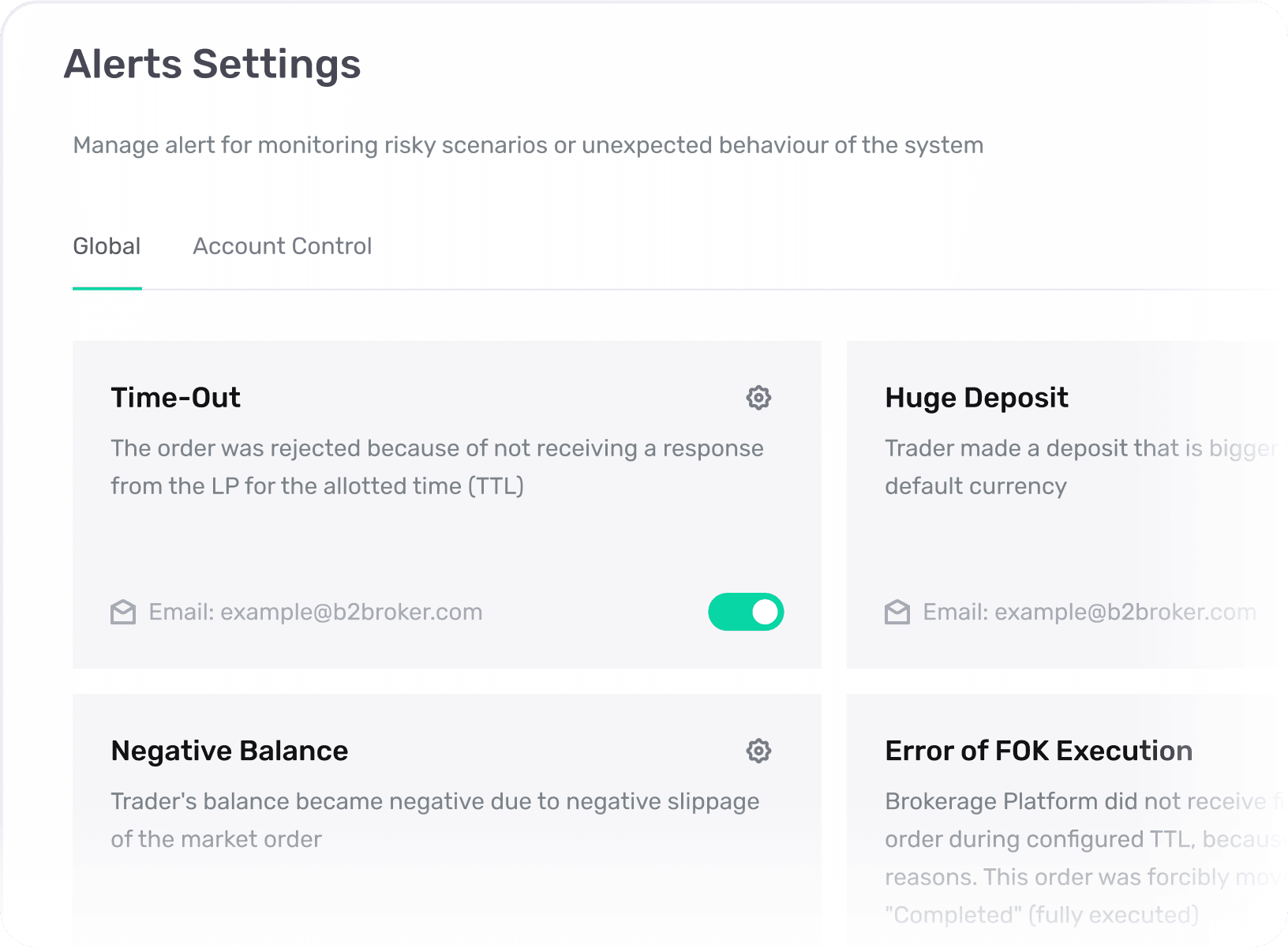Open the Time-Out alert settings gear
This screenshot has width=1288, height=948.
click(x=758, y=398)
